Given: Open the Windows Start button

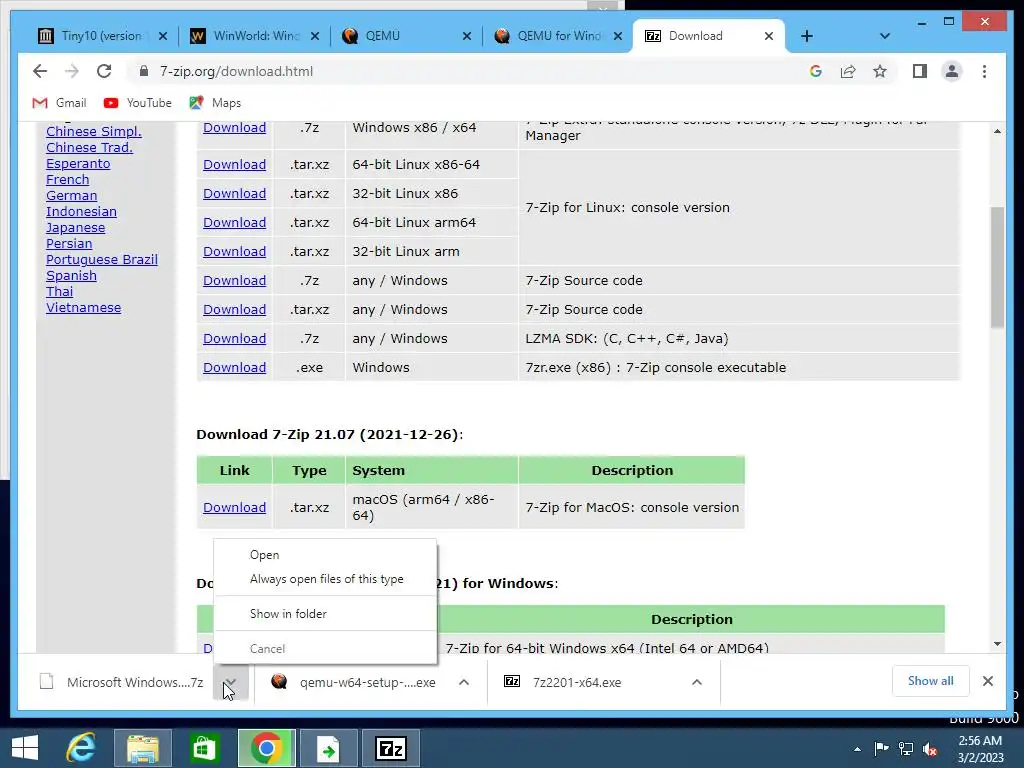Looking at the screenshot, I should point(25,748).
